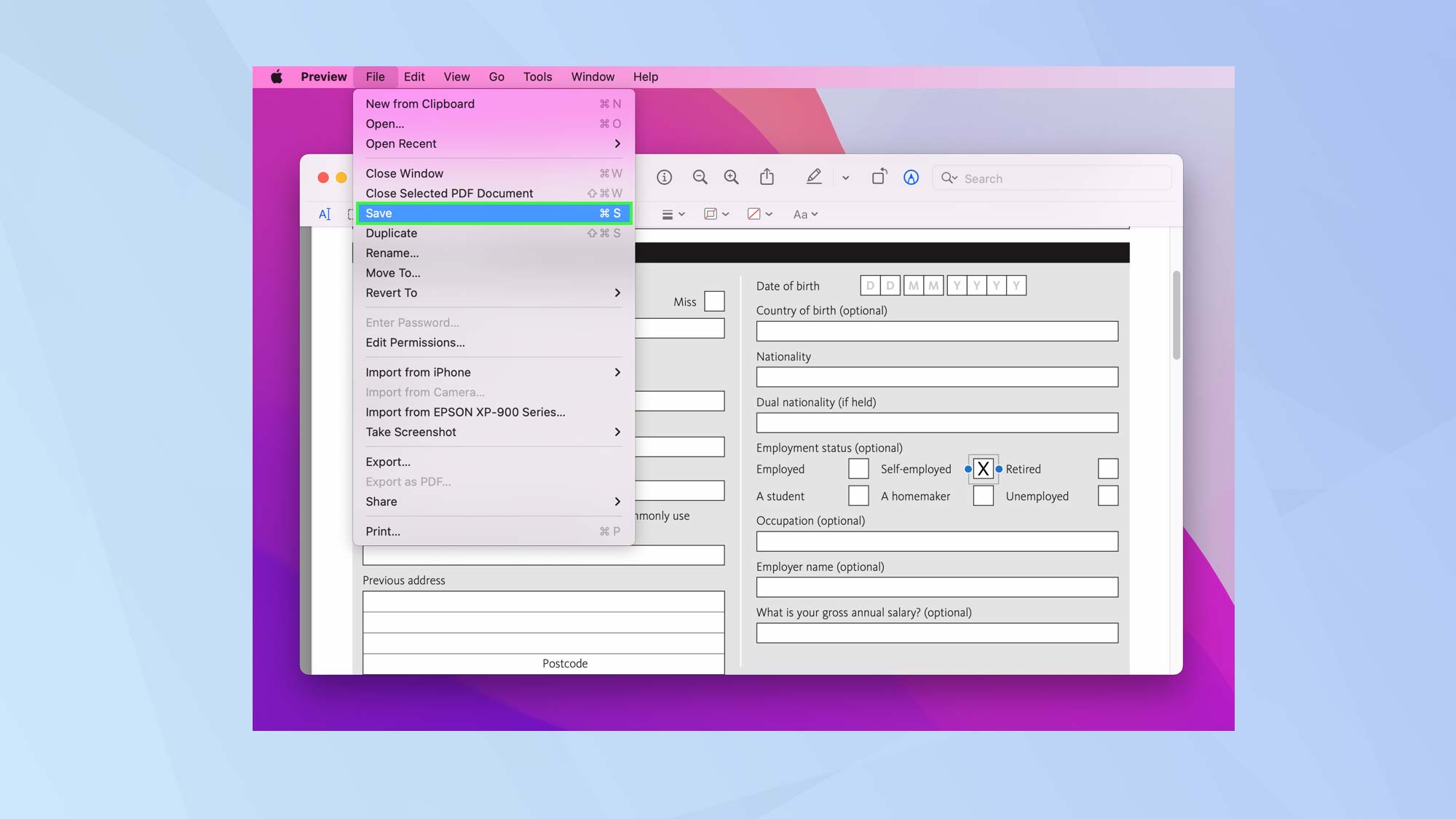The height and width of the screenshot is (819, 1456).
Task: Open the View menu
Action: click(x=456, y=76)
